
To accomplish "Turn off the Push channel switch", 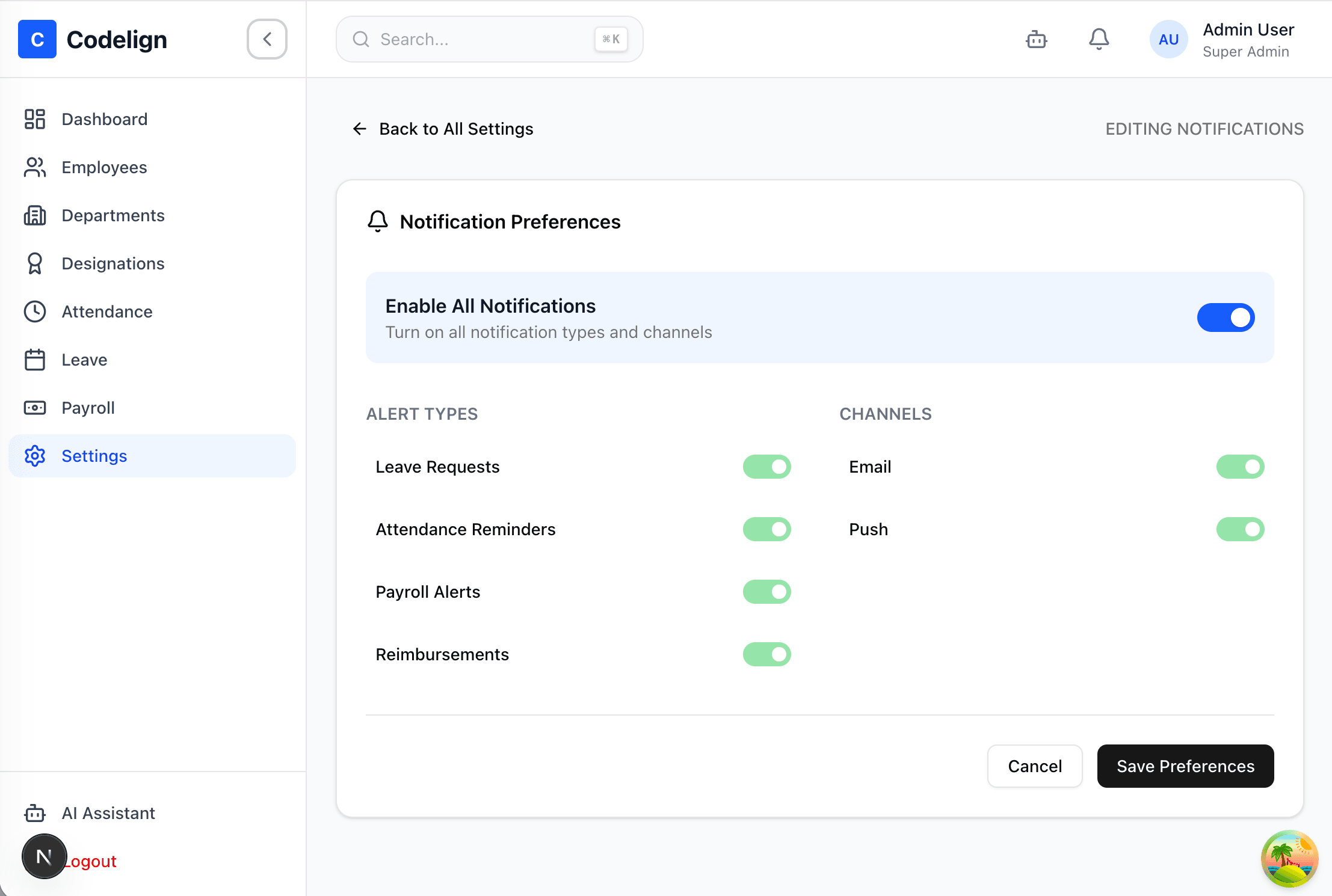I will click(1240, 529).
